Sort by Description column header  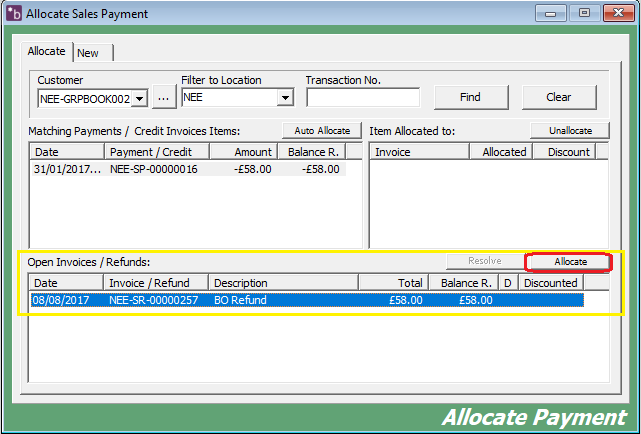284,283
